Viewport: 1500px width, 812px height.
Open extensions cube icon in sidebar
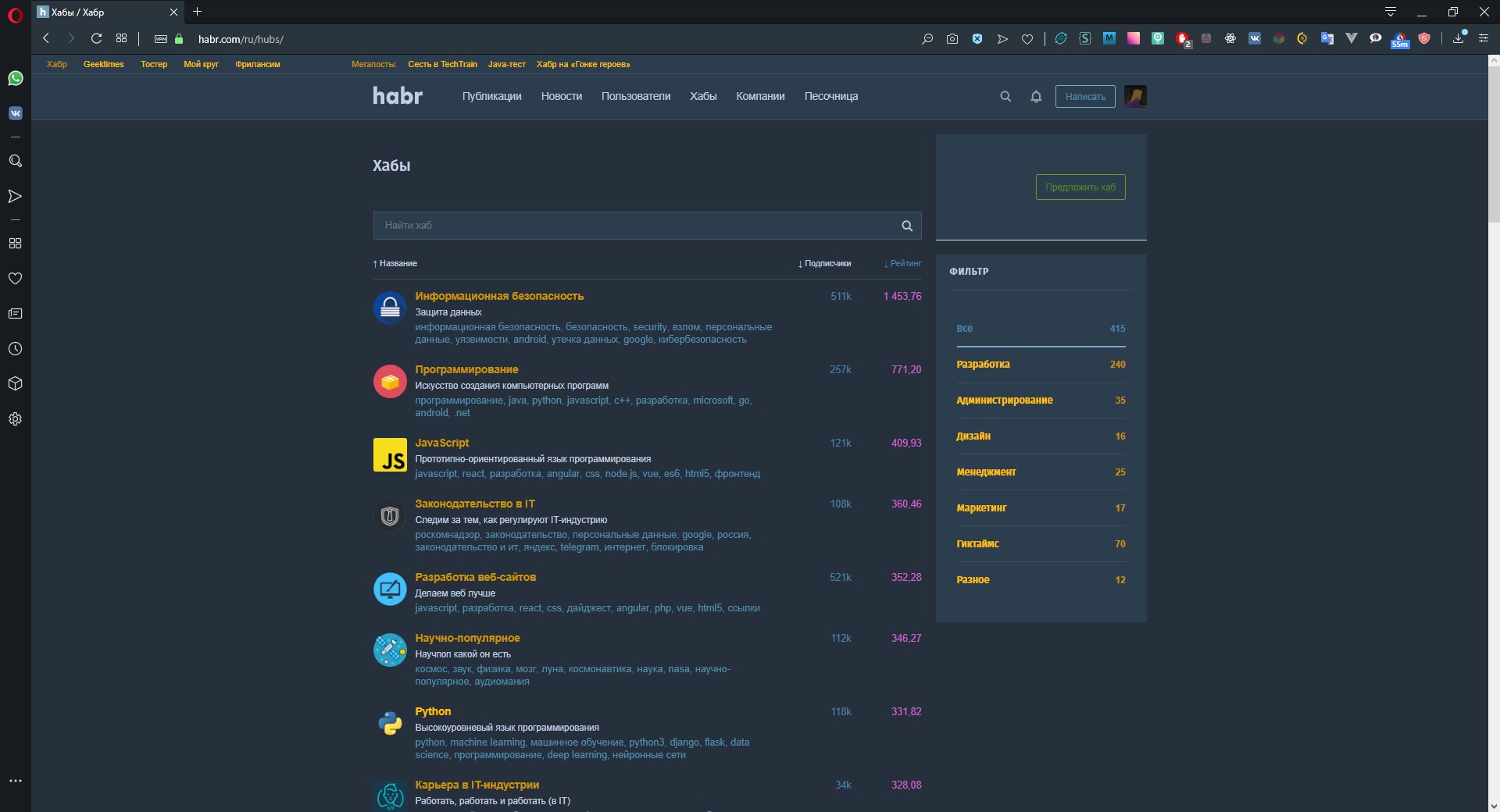tap(15, 383)
